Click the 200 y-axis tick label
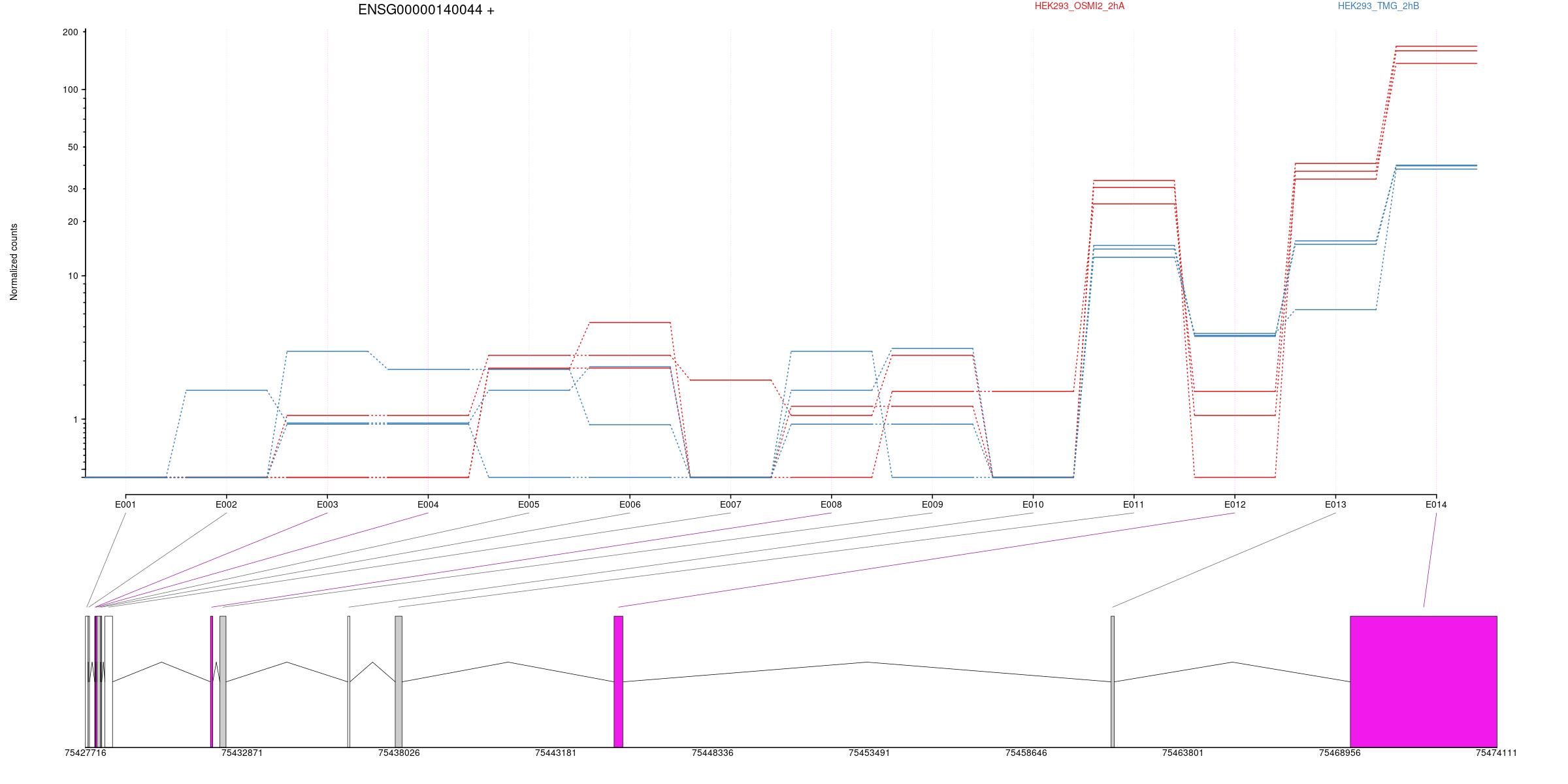 (x=71, y=32)
